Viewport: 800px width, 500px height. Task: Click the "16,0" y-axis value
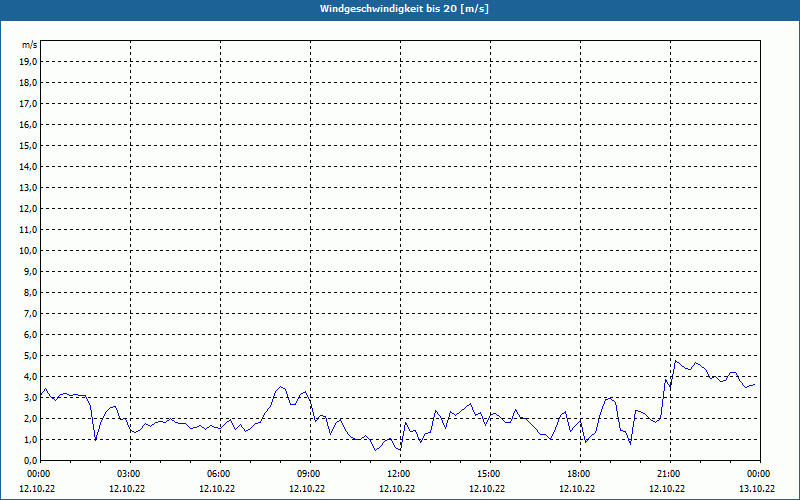point(28,124)
